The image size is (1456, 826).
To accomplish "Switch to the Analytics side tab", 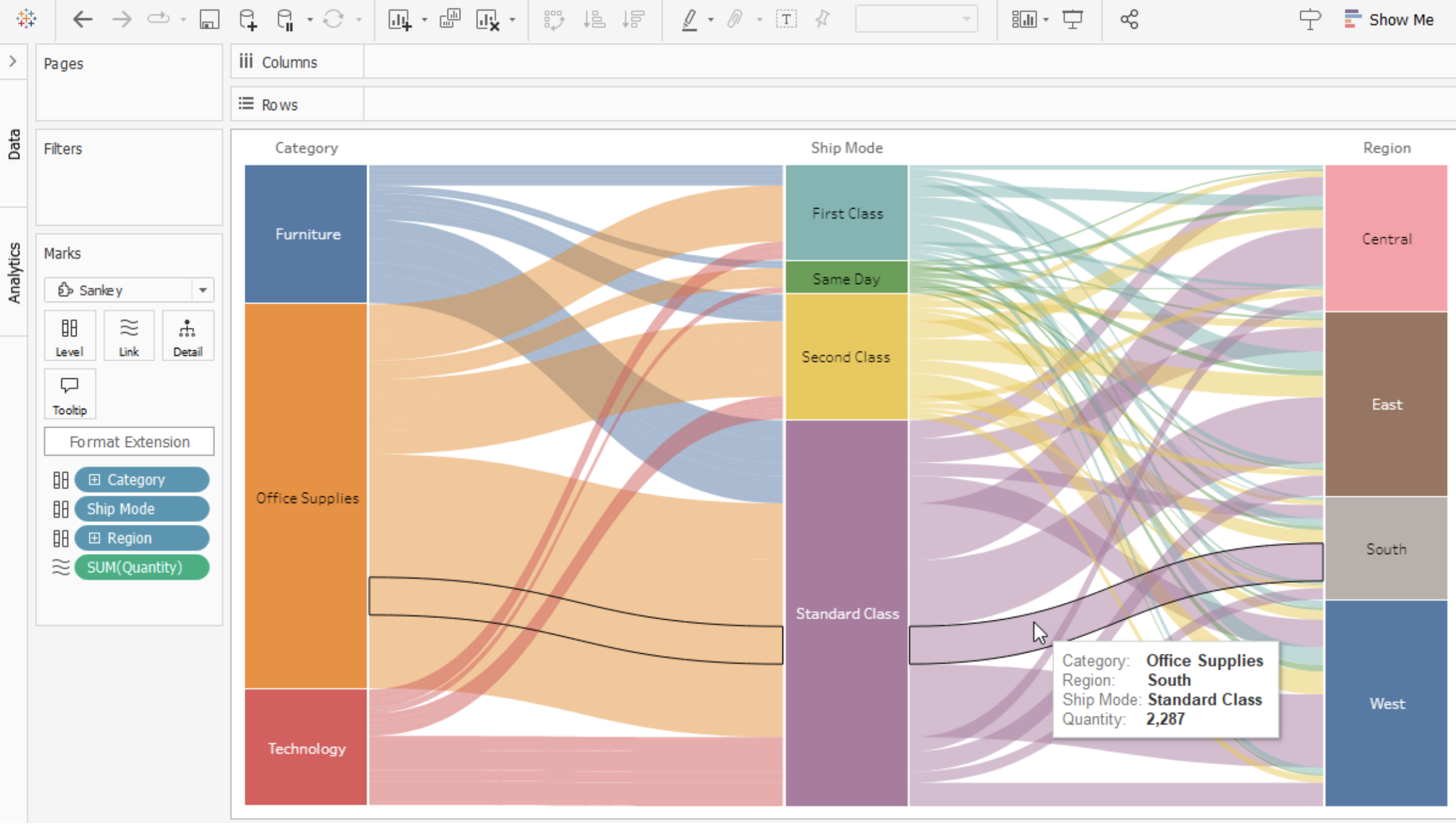I will click(14, 272).
